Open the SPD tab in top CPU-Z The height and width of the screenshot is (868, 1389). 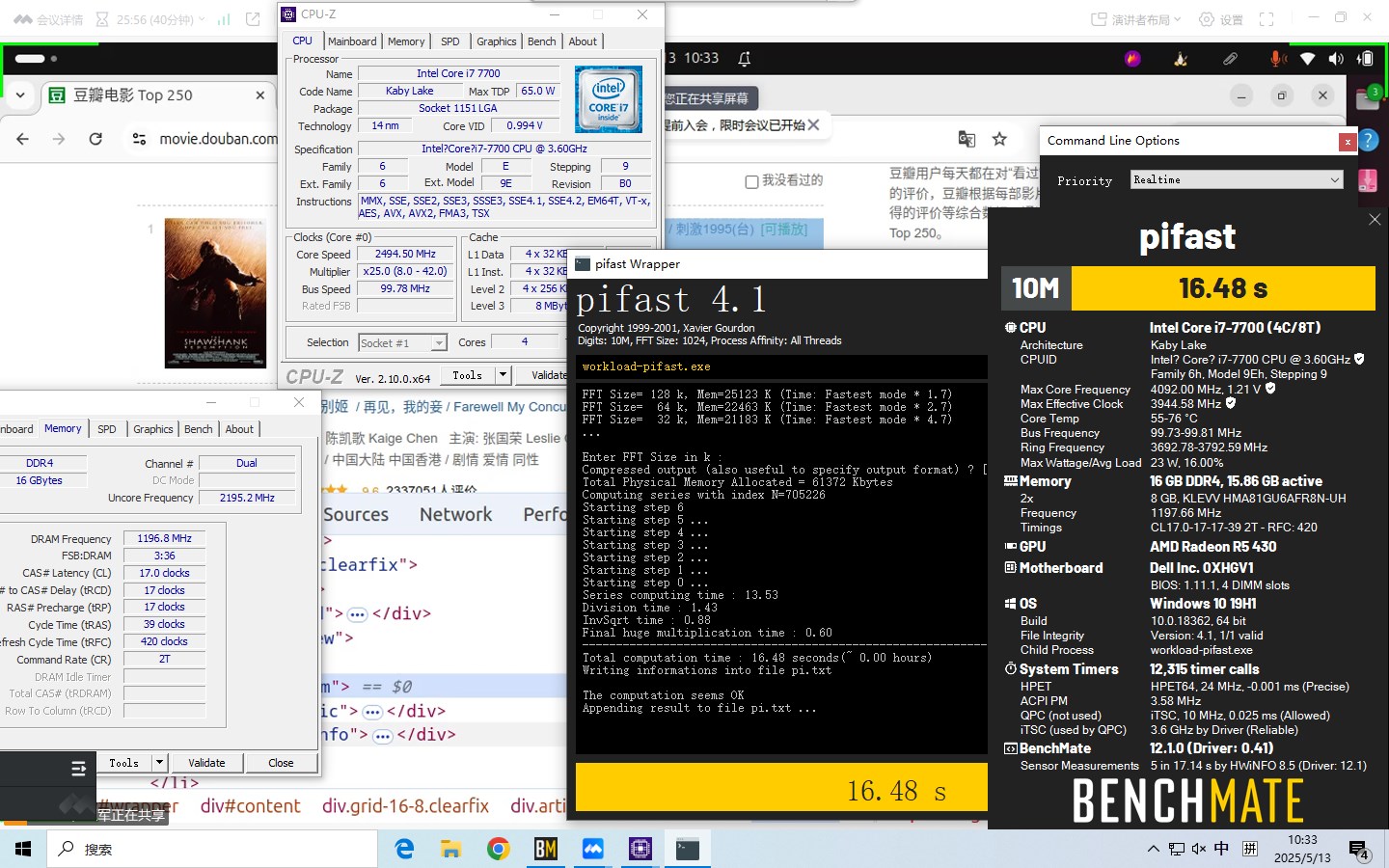pos(450,41)
